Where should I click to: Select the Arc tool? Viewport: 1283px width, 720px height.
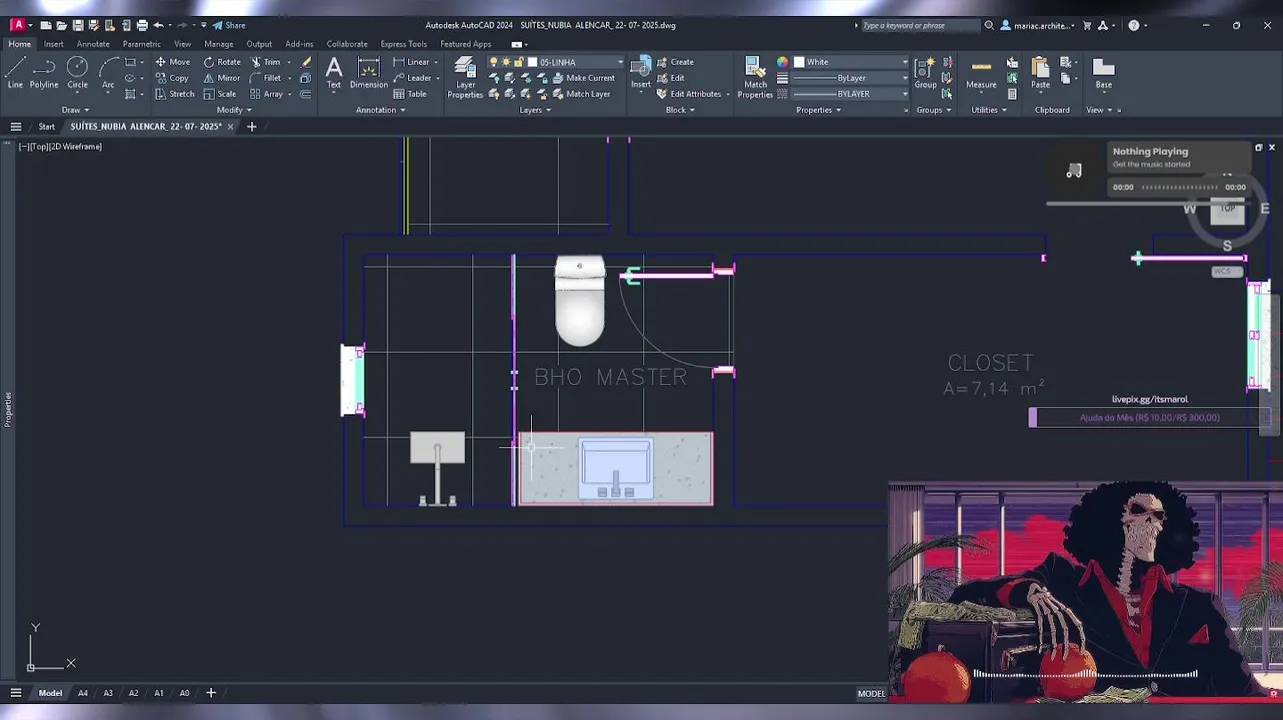108,73
